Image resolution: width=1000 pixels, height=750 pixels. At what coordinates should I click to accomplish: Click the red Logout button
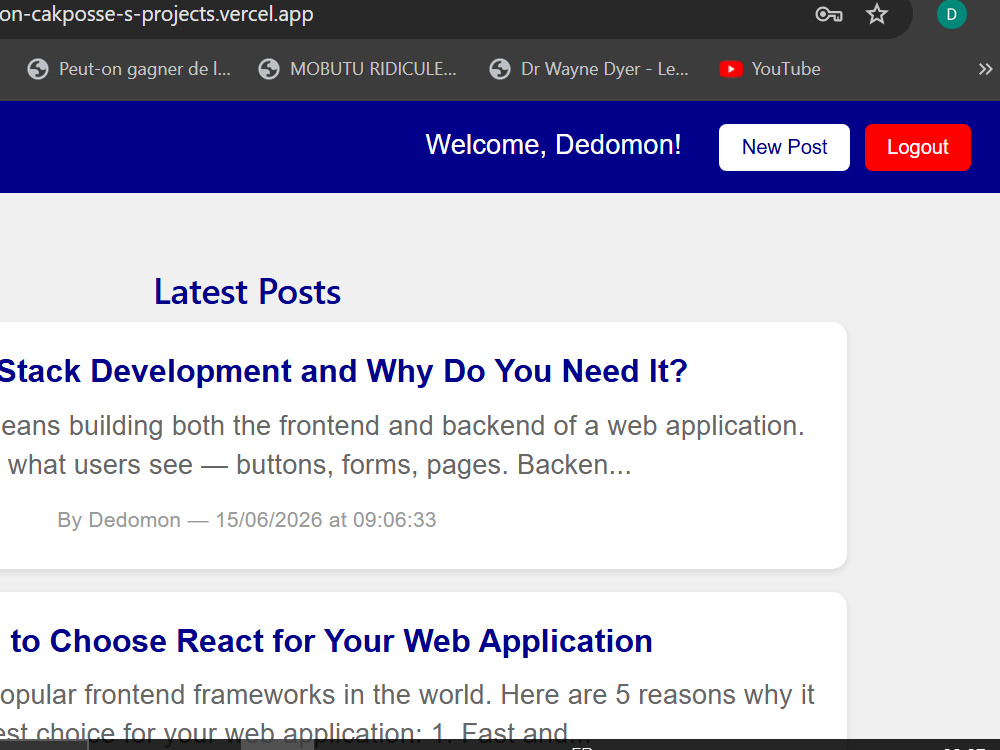[918, 147]
